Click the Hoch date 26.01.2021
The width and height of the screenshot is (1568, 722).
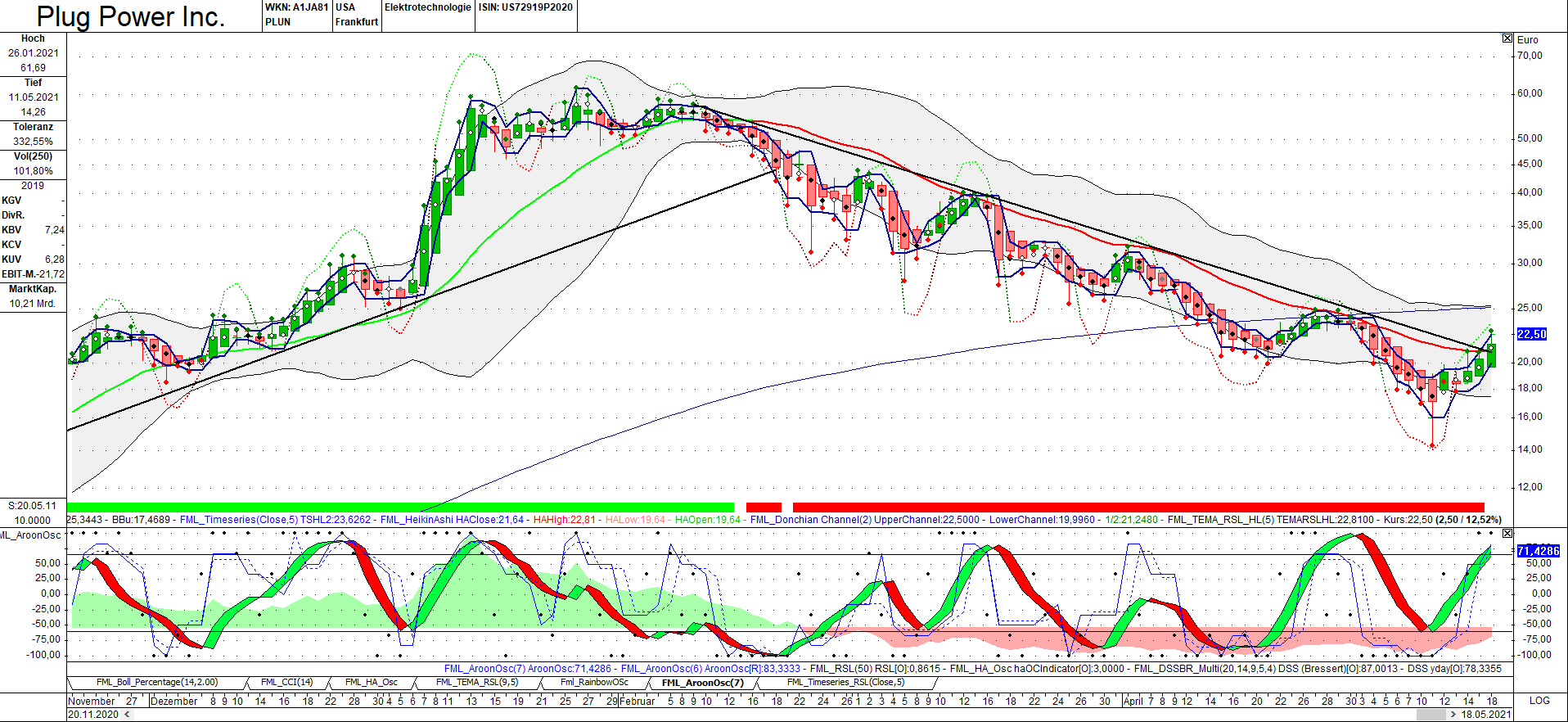[x=34, y=53]
